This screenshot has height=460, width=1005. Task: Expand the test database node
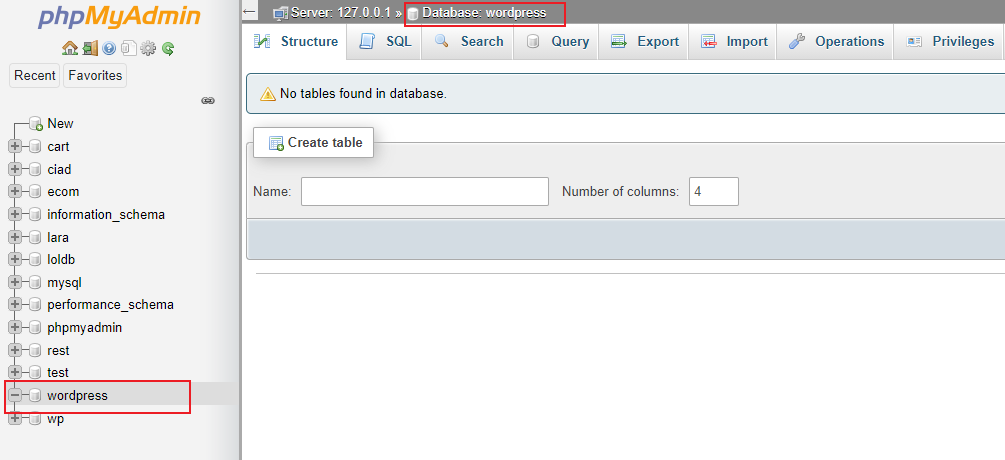(14, 372)
